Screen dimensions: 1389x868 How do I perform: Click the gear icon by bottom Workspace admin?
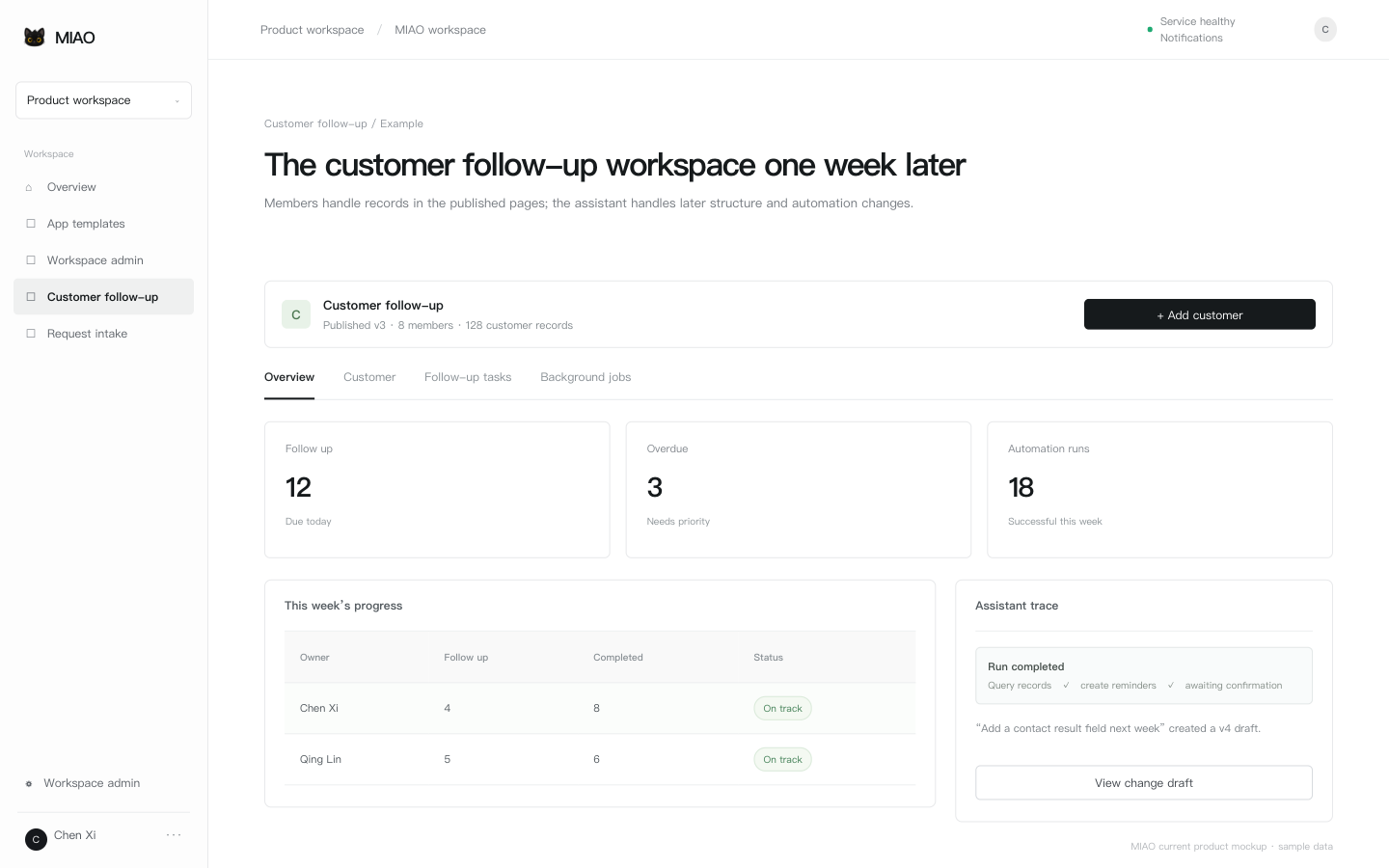coord(29,784)
